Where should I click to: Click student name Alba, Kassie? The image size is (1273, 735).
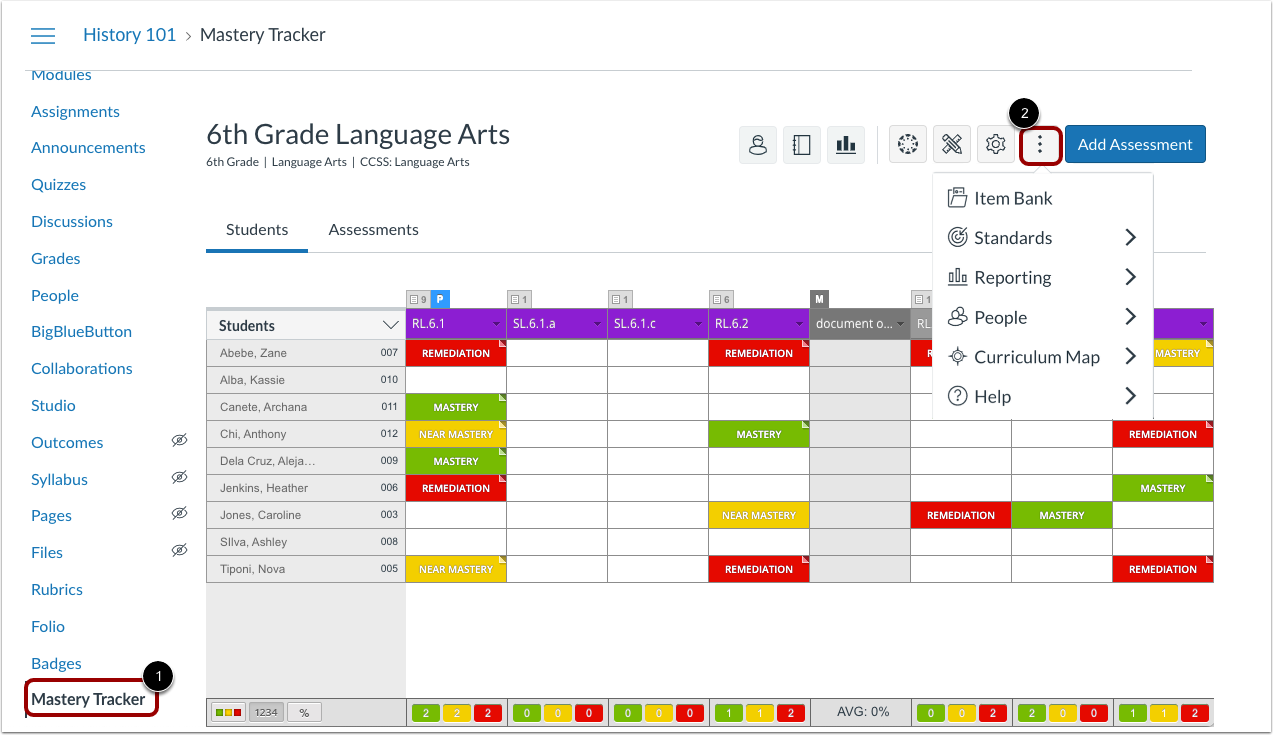click(x=253, y=380)
